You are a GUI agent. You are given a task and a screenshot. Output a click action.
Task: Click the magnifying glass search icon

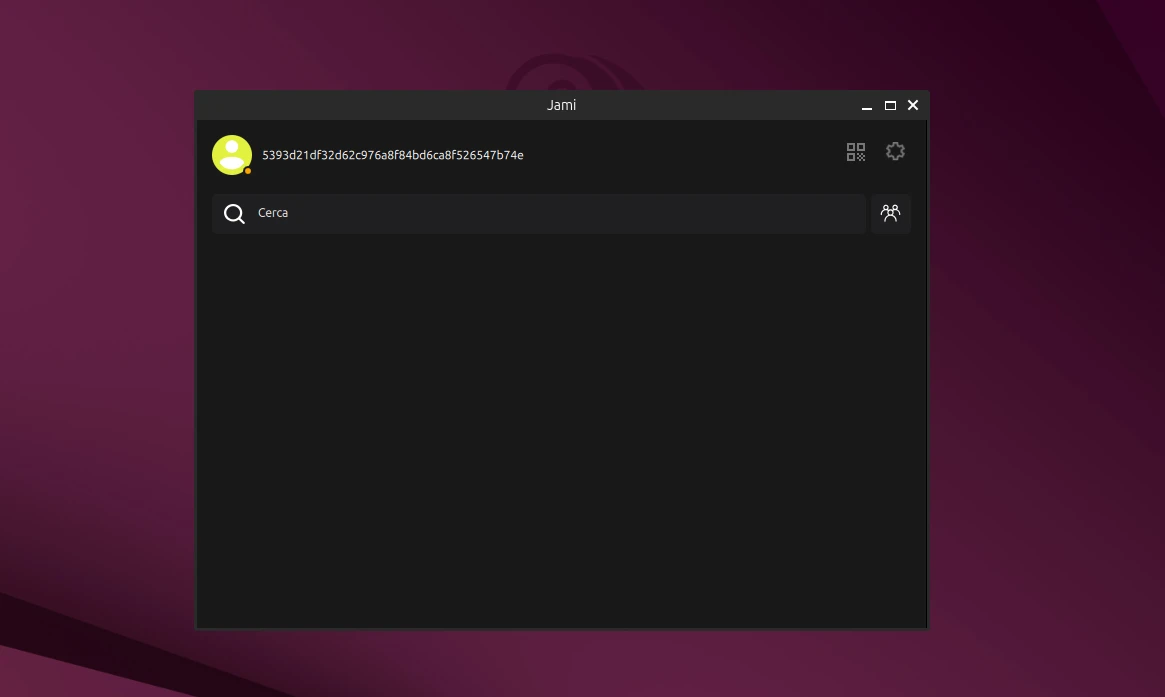click(234, 214)
